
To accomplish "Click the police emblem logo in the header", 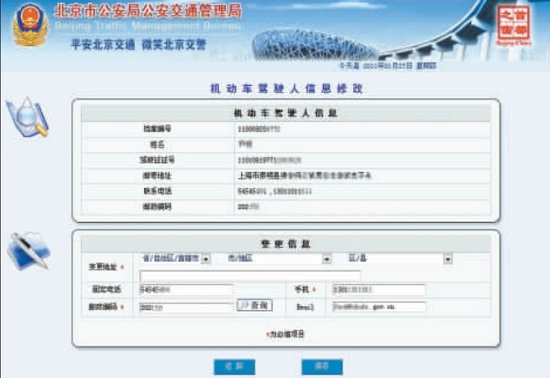I will point(30,25).
